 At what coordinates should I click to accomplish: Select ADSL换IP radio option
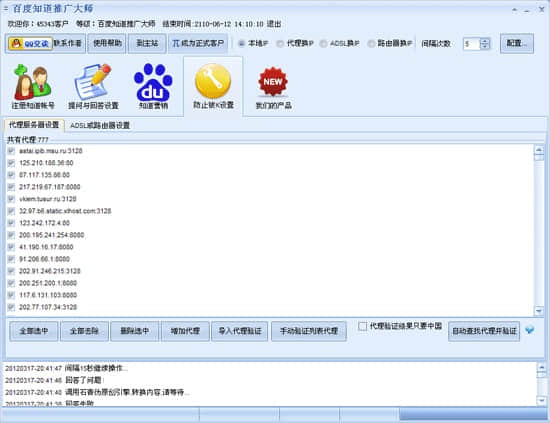[339, 43]
